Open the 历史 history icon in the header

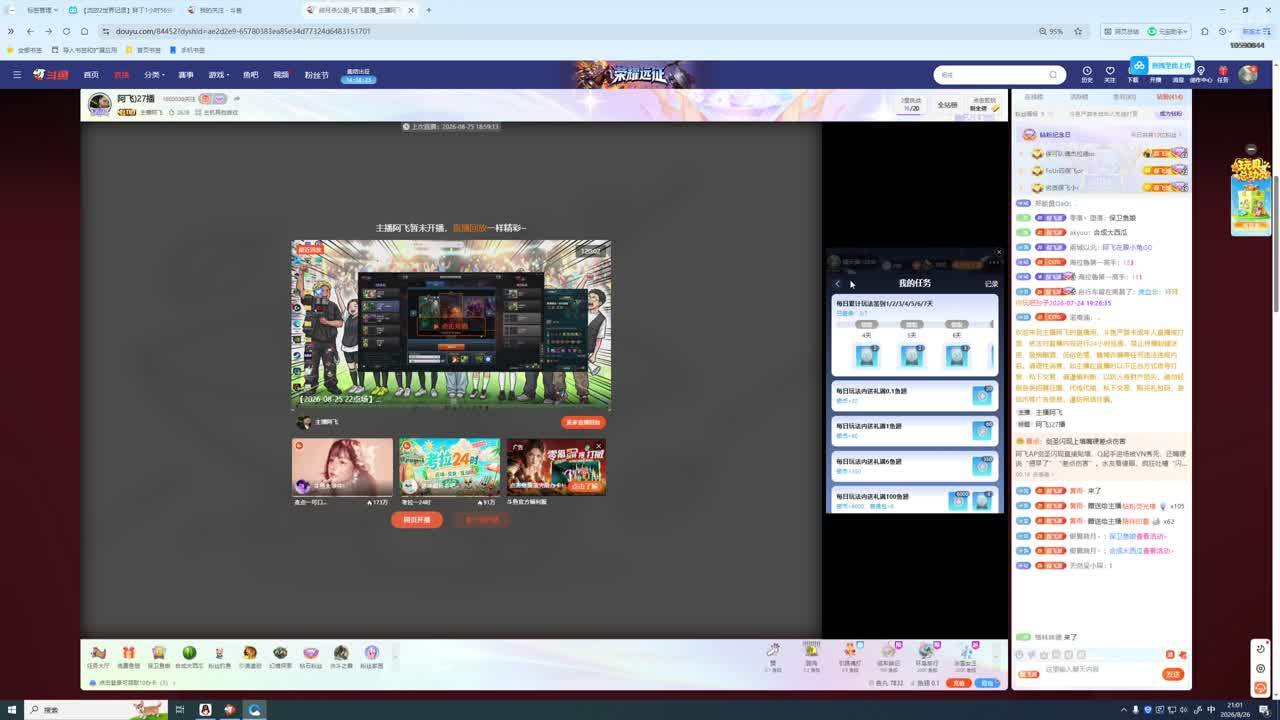tap(1087, 74)
